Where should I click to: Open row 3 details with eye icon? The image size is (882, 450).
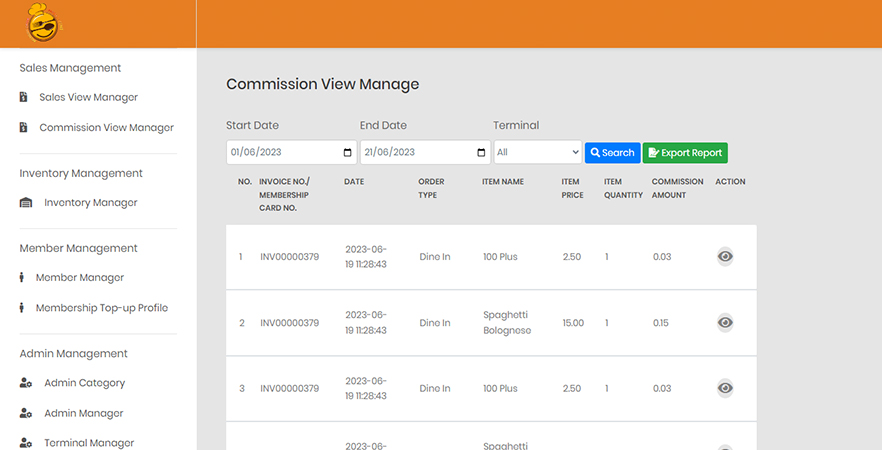click(725, 388)
